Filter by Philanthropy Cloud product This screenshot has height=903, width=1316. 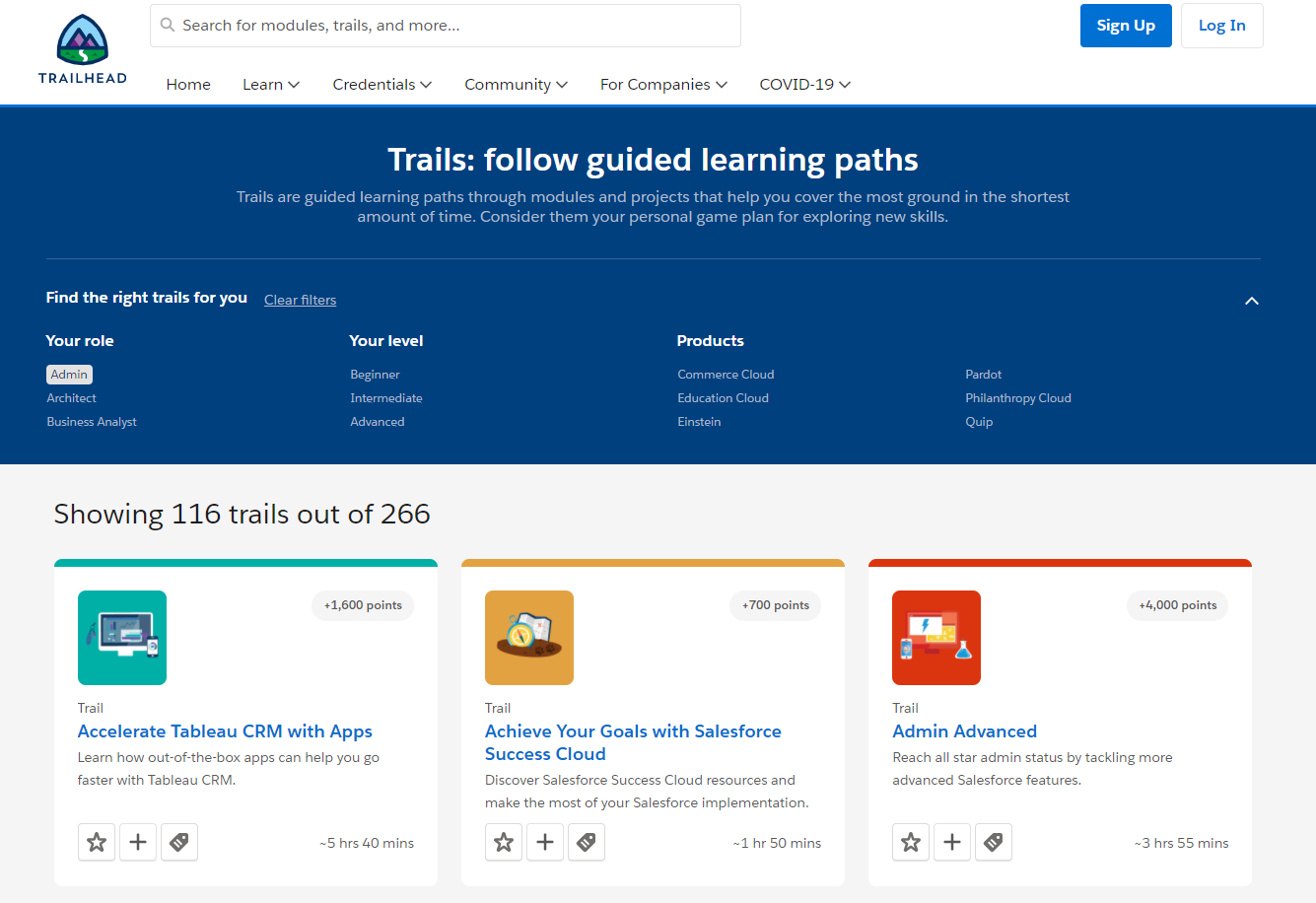click(1018, 398)
